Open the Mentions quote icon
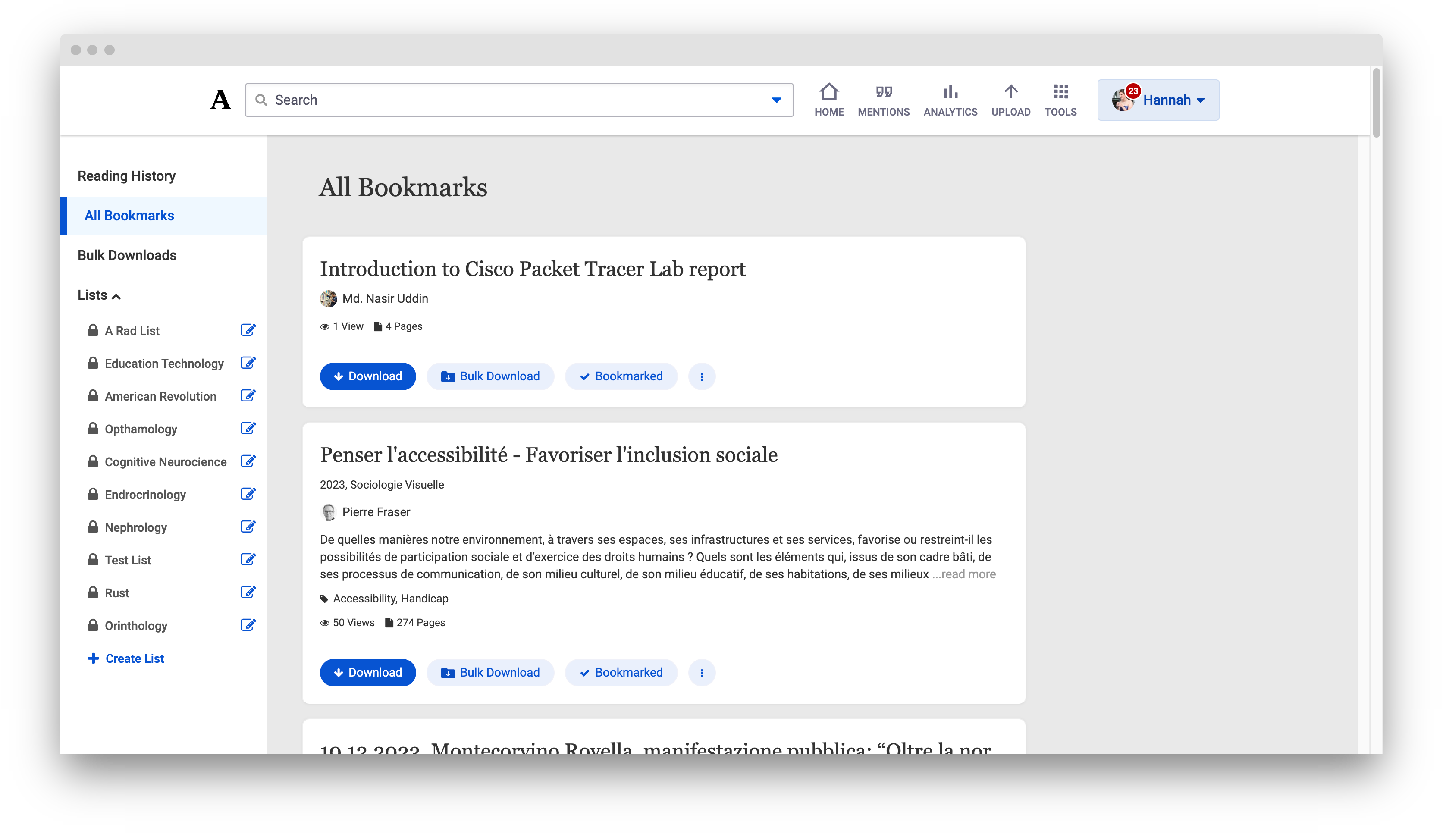The image size is (1443, 840). pos(884,92)
